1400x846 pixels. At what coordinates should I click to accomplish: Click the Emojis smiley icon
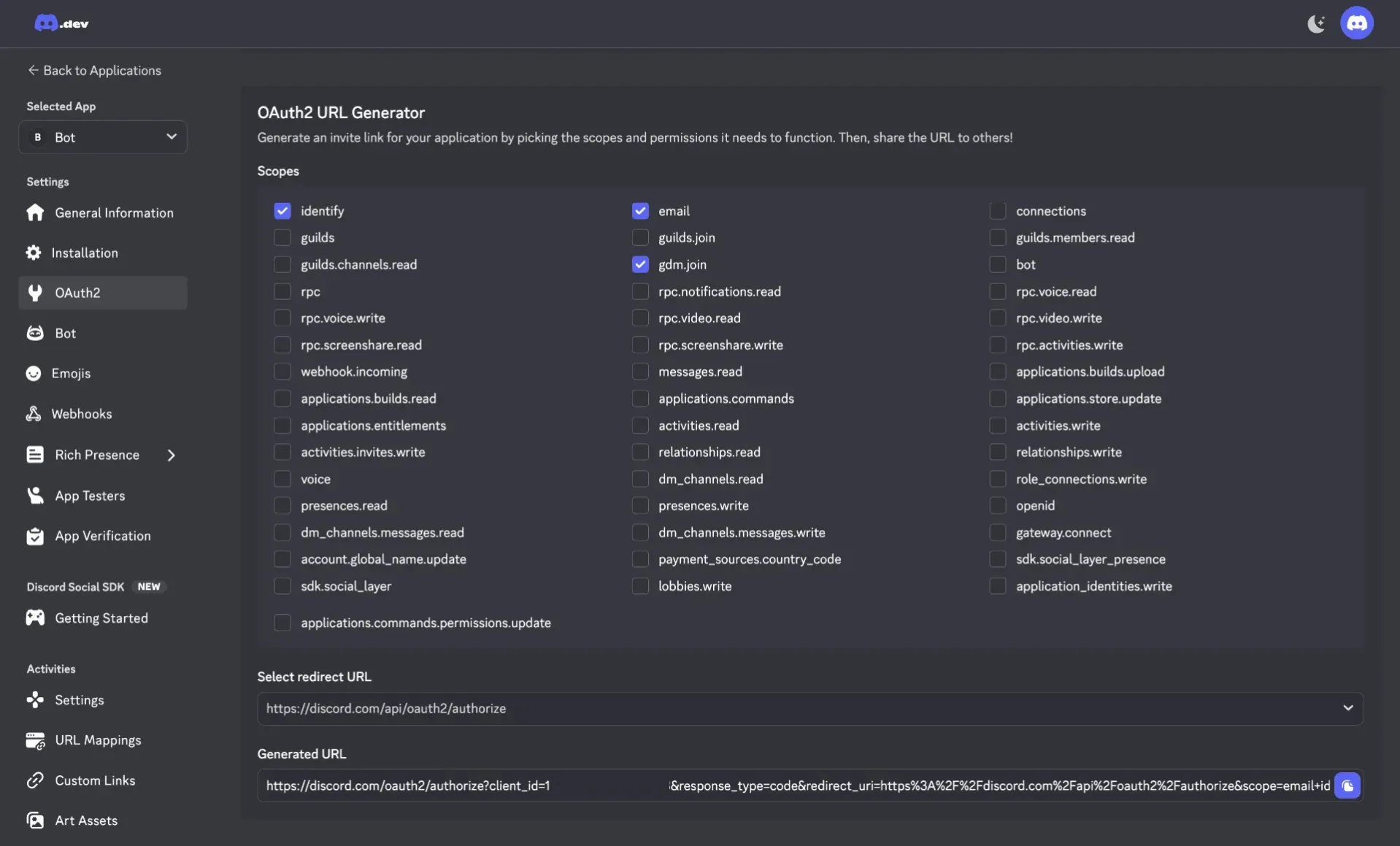pos(34,373)
